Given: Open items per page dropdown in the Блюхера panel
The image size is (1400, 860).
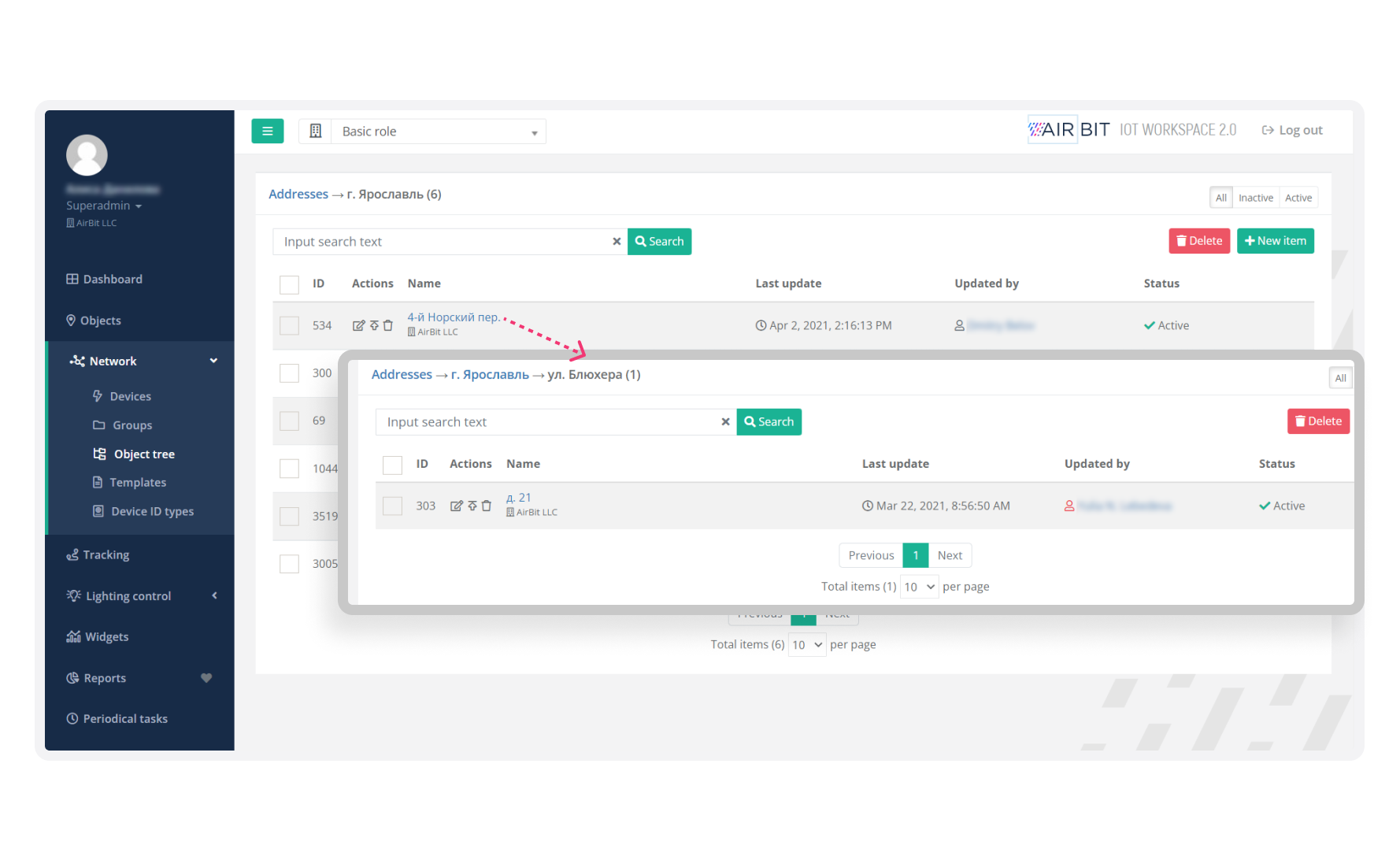Looking at the screenshot, I should tap(919, 587).
